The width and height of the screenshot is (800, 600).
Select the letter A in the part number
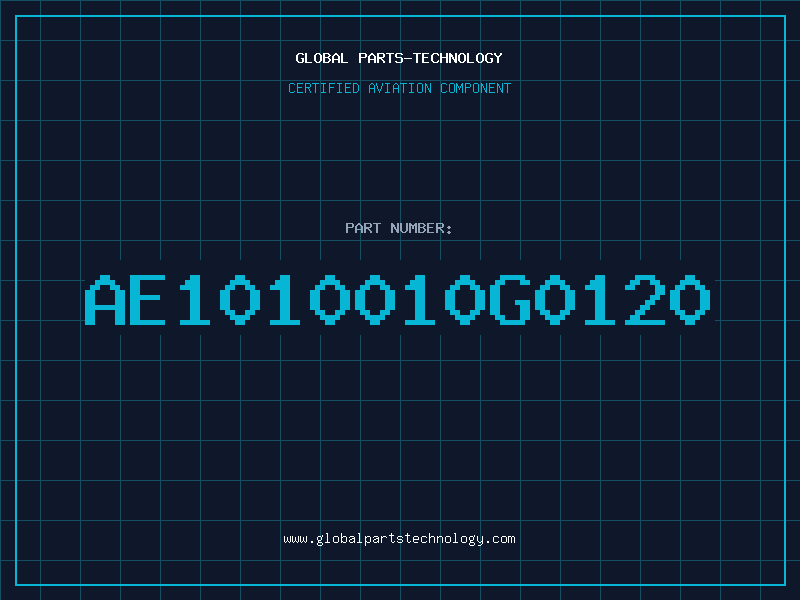coord(105,299)
